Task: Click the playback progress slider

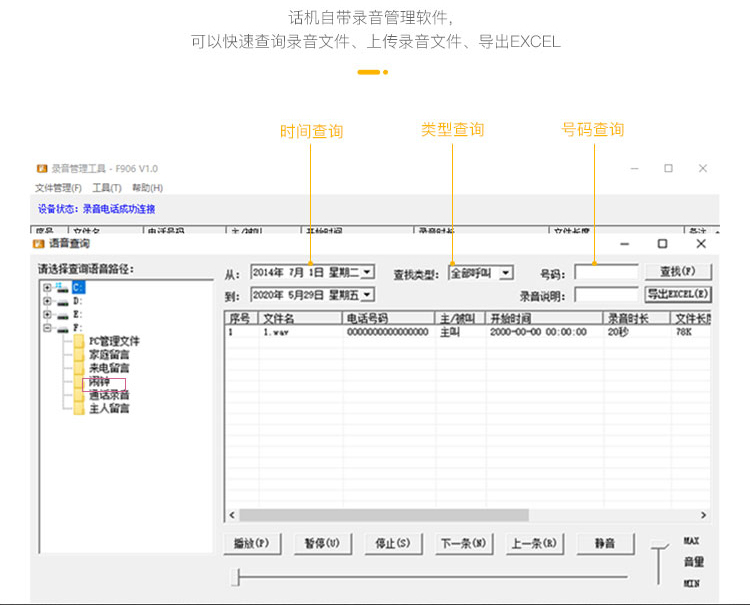Action: [430, 577]
